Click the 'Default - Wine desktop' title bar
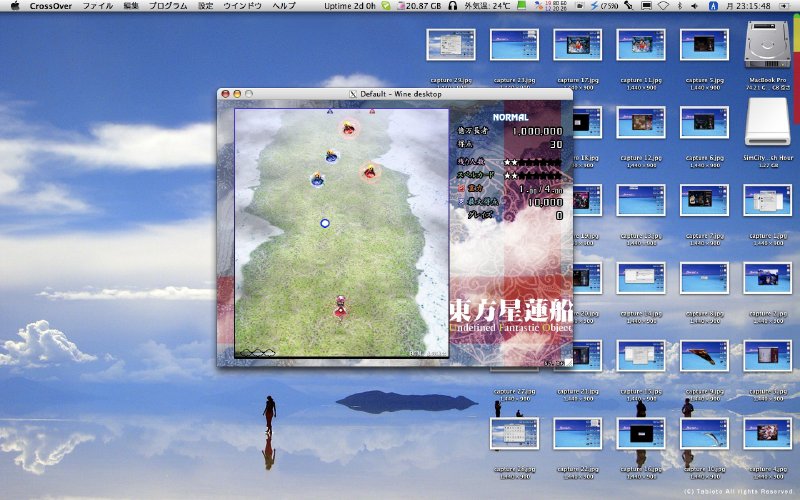Viewport: 800px width, 500px height. tap(394, 94)
